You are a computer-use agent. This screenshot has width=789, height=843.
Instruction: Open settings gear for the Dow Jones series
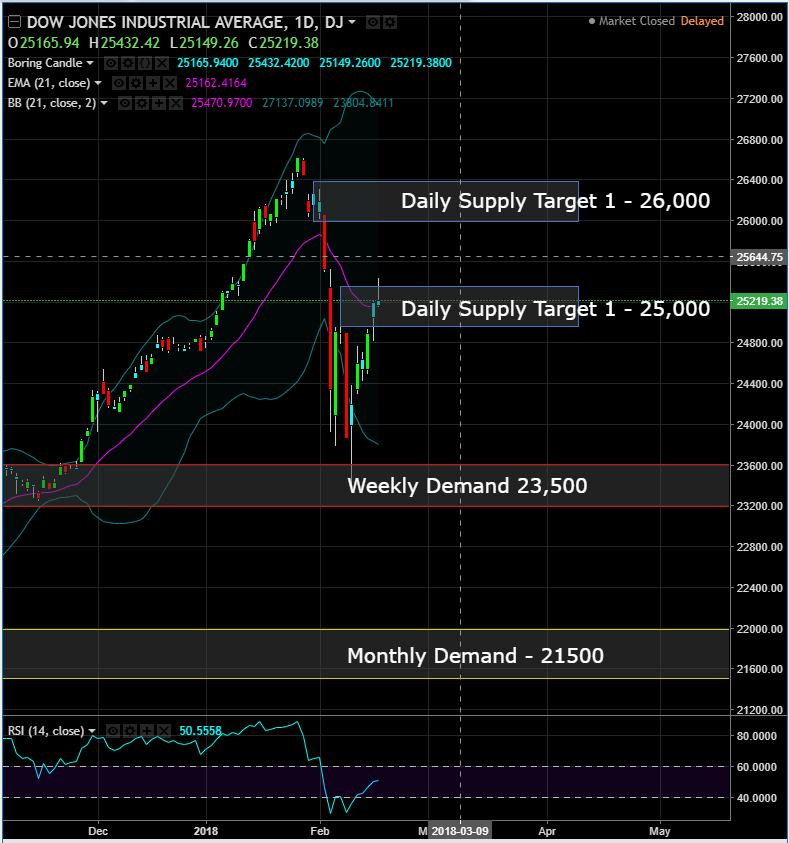coord(390,22)
